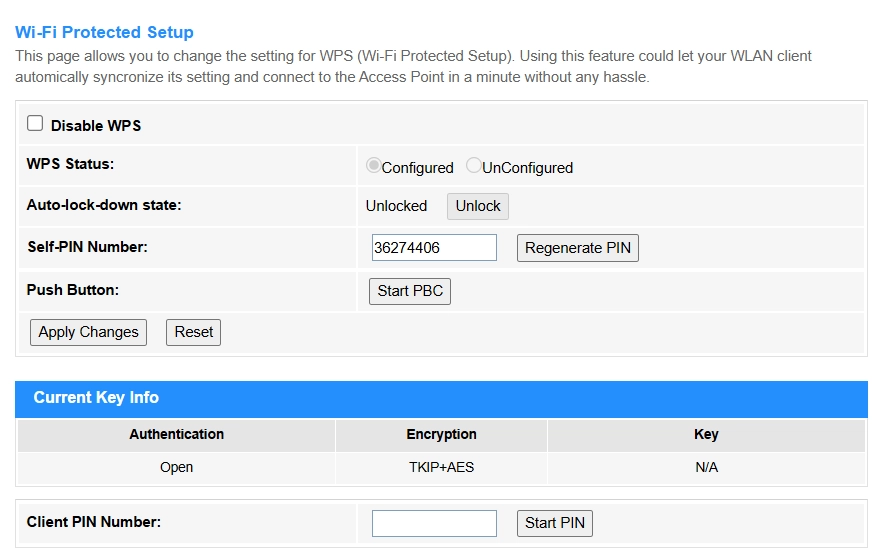Image resolution: width=877 pixels, height=558 pixels.
Task: Click the Current Key Info header bar
Action: pyautogui.click(x=441, y=398)
